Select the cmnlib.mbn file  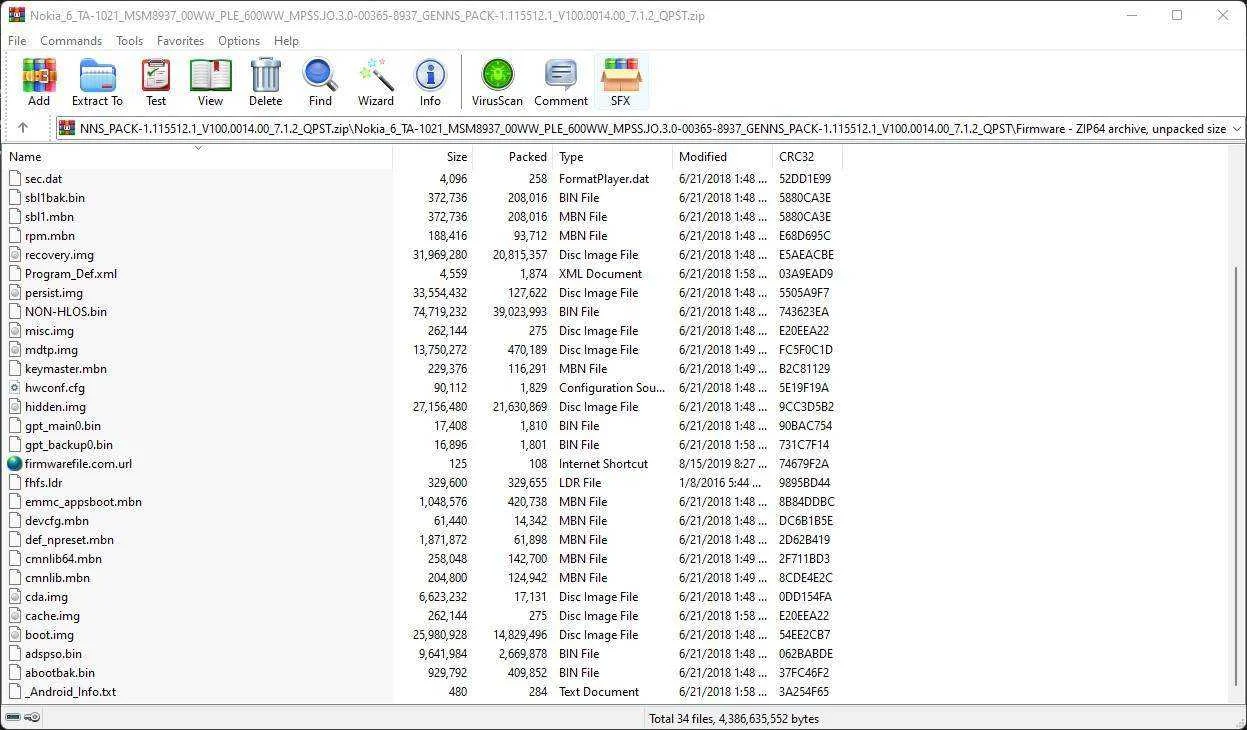(x=57, y=578)
